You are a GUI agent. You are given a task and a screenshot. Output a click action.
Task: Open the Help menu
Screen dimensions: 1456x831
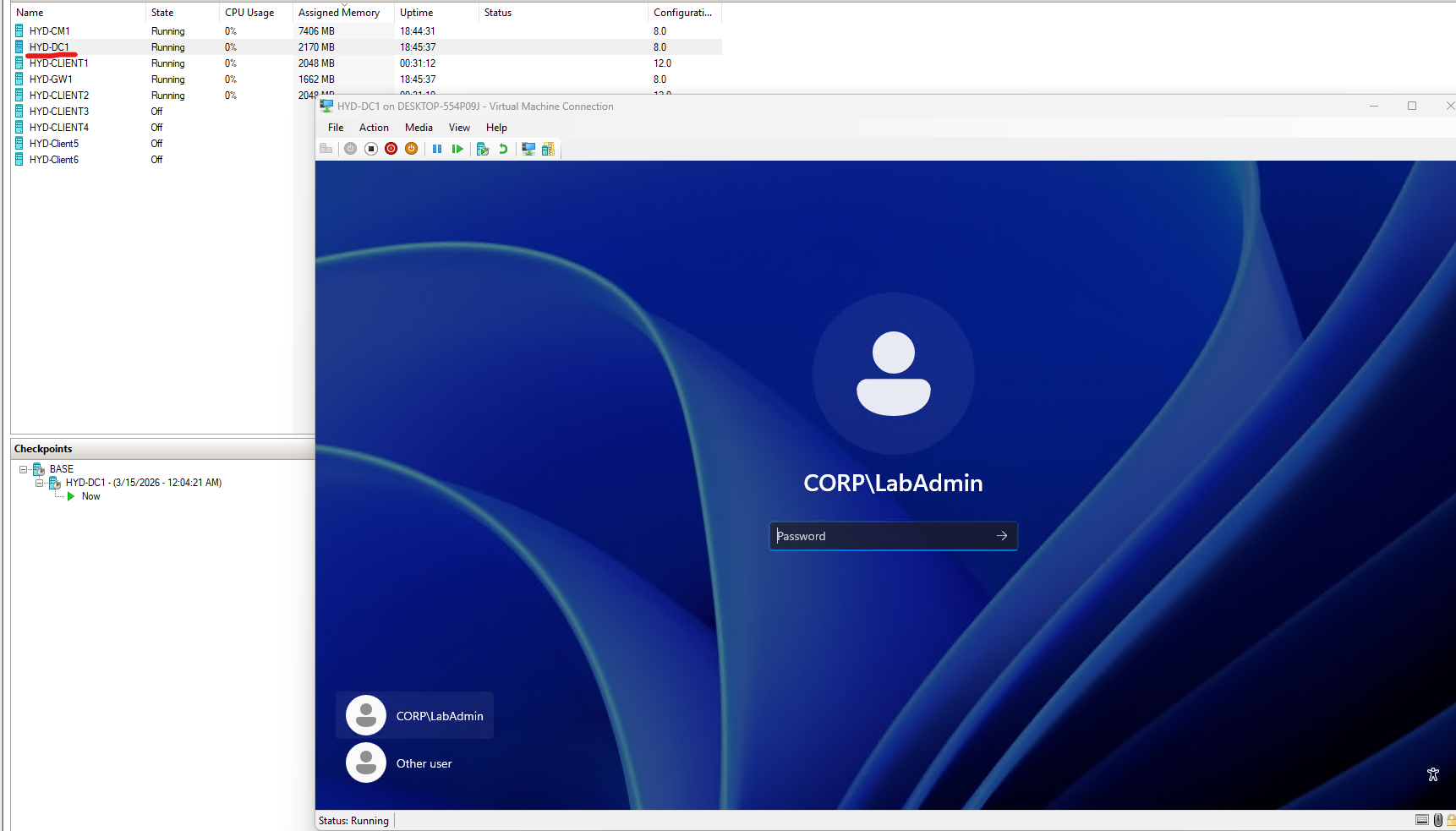(x=496, y=128)
